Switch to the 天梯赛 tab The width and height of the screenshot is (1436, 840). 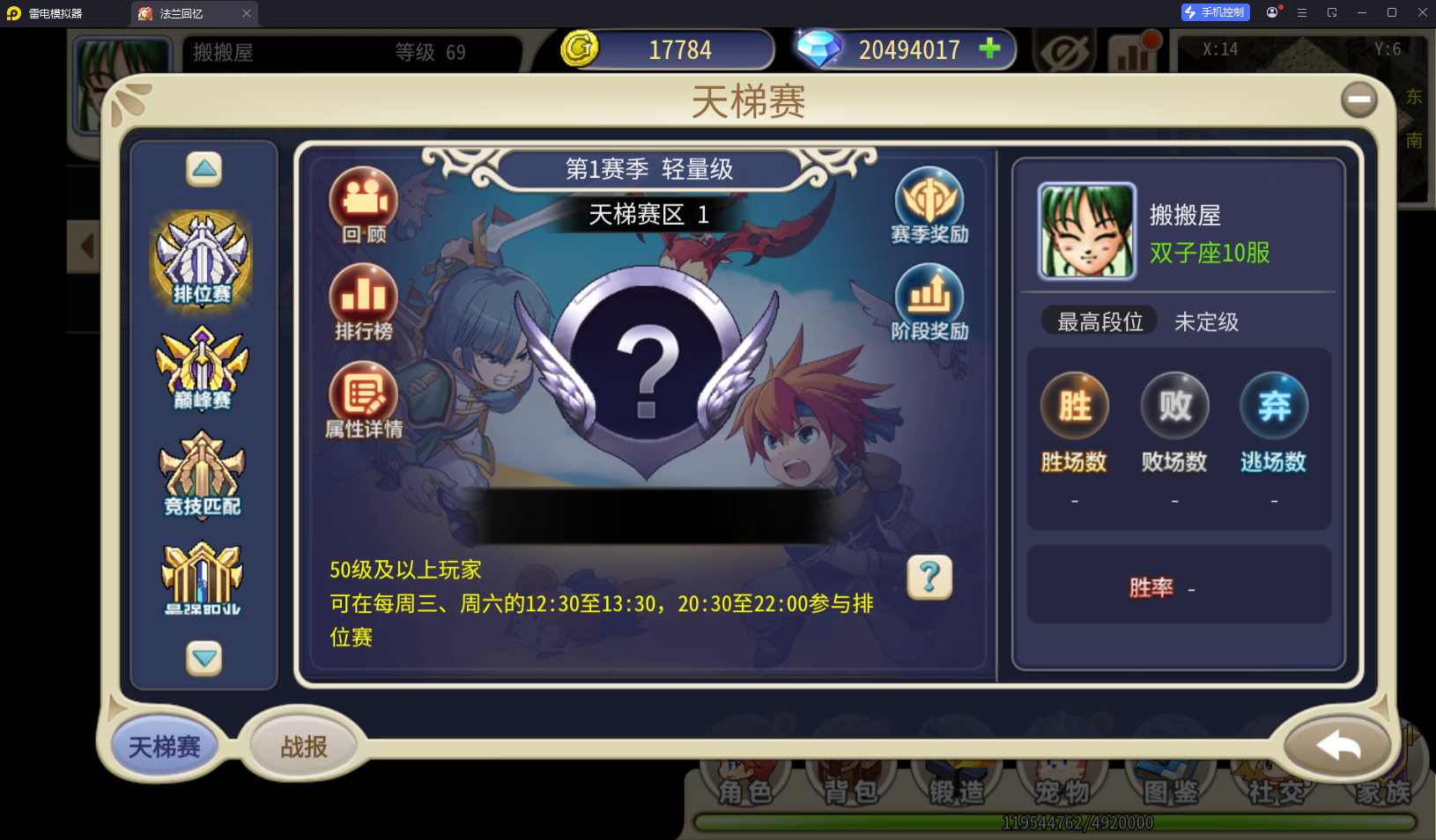(x=165, y=747)
